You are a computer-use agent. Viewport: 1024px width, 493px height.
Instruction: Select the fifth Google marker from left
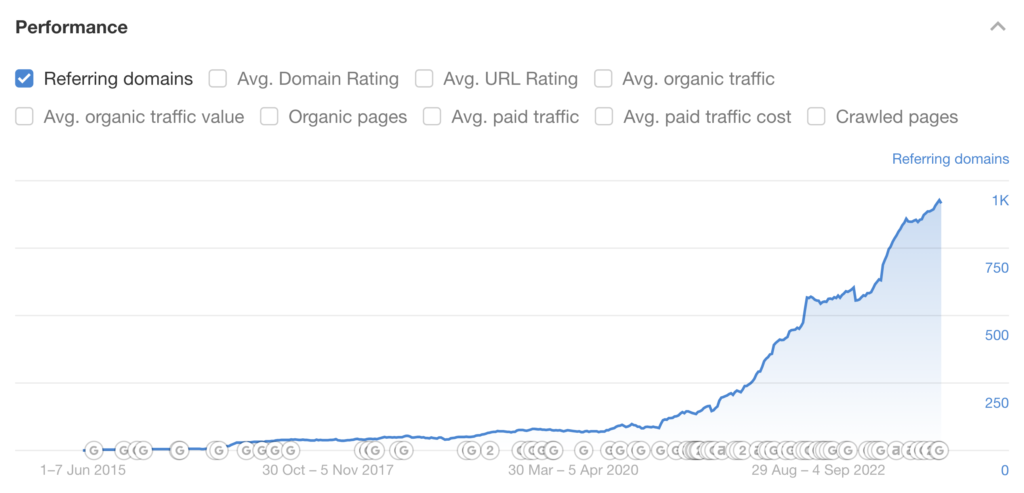tap(216, 450)
